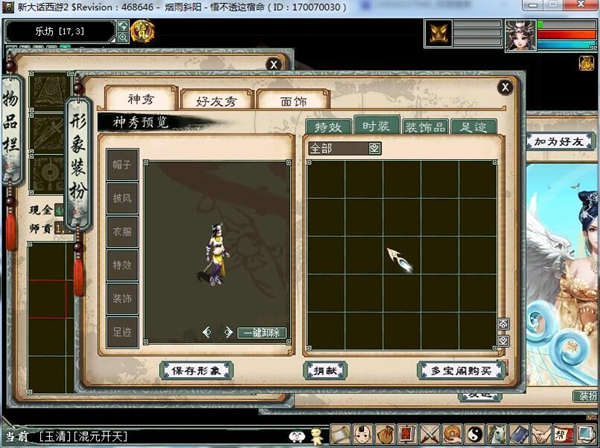Open the crossed swords combat icon
Viewport: 600px width, 448px height.
click(x=428, y=435)
